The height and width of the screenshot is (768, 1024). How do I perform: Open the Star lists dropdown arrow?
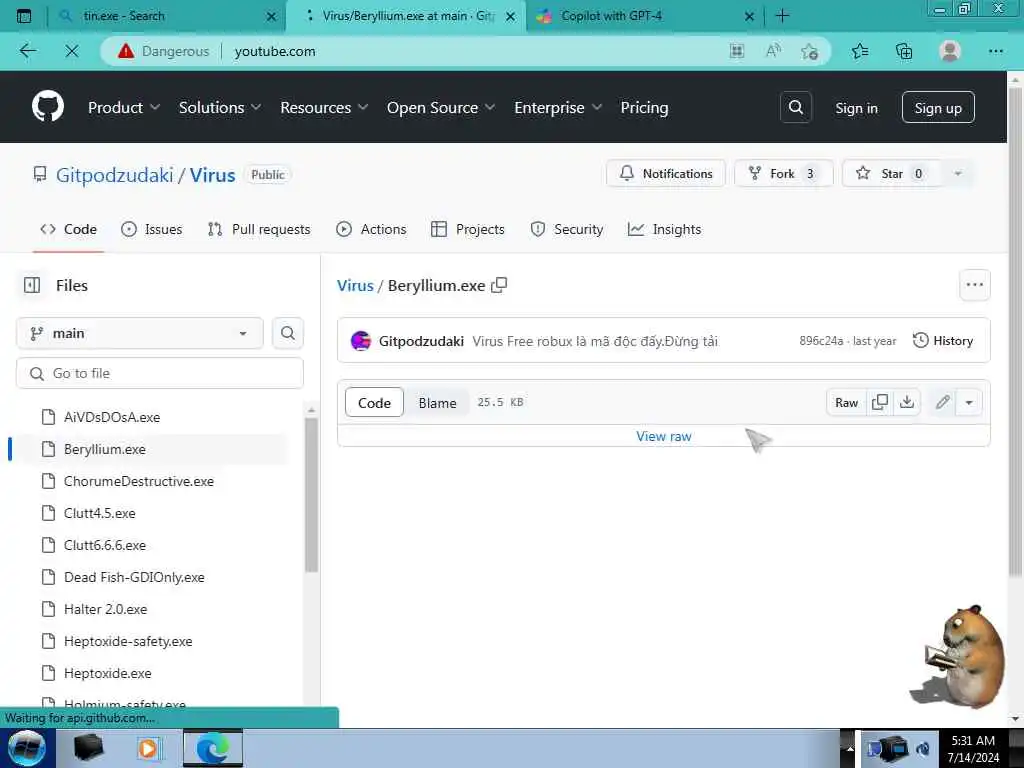[x=957, y=174]
